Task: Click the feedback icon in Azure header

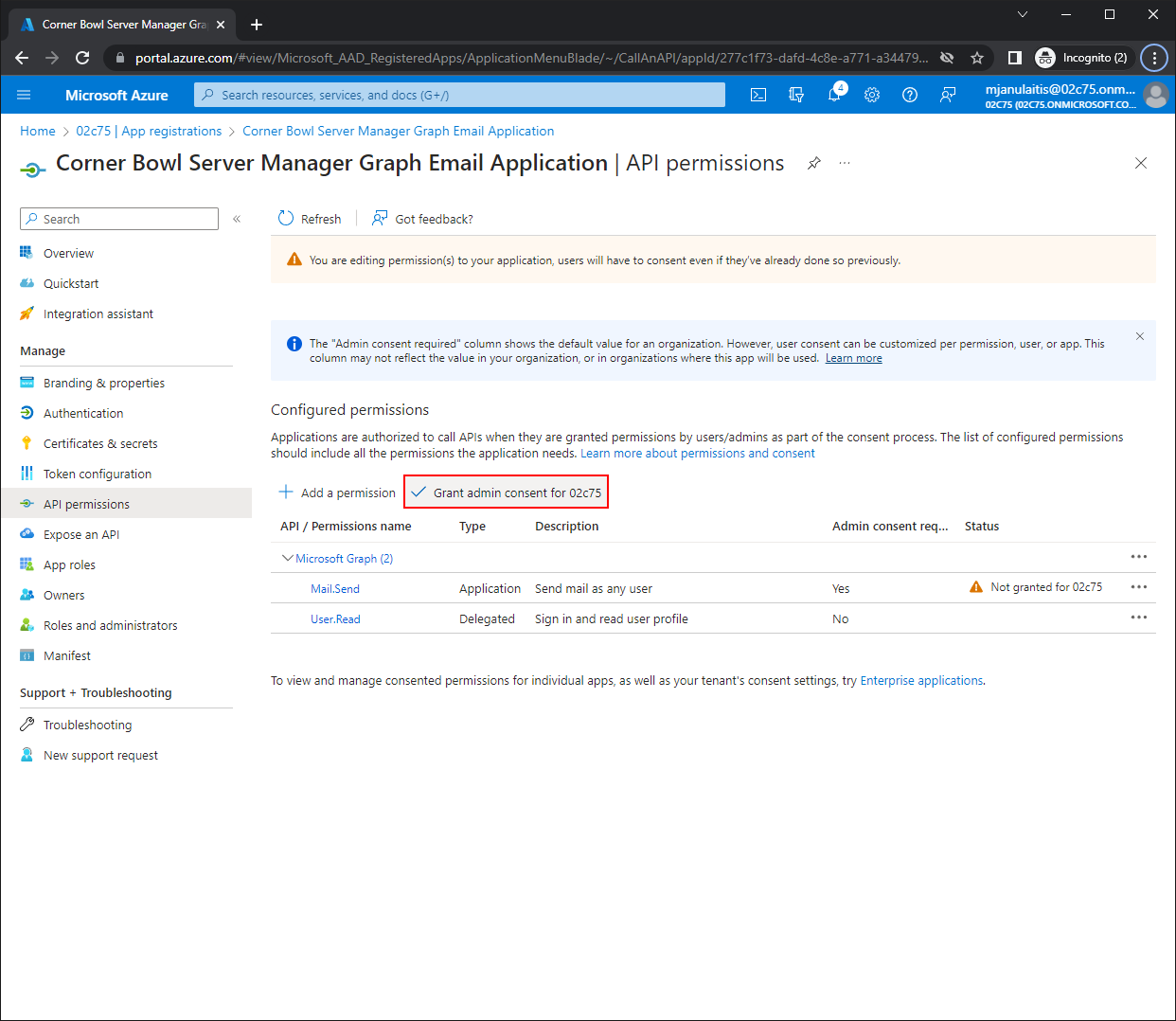Action: click(x=948, y=95)
